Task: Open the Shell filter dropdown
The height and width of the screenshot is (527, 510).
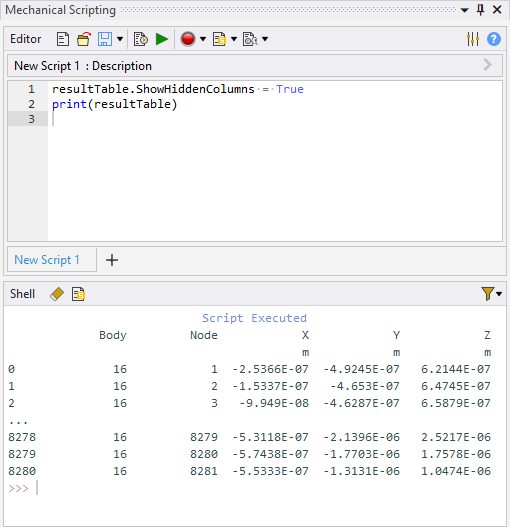Action: point(491,294)
